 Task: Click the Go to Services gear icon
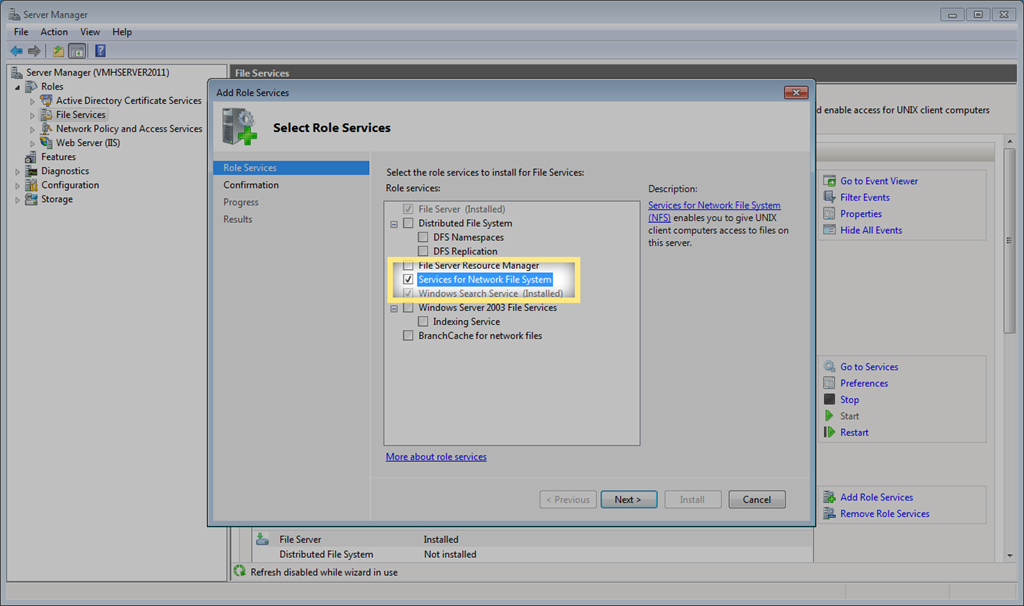point(829,366)
